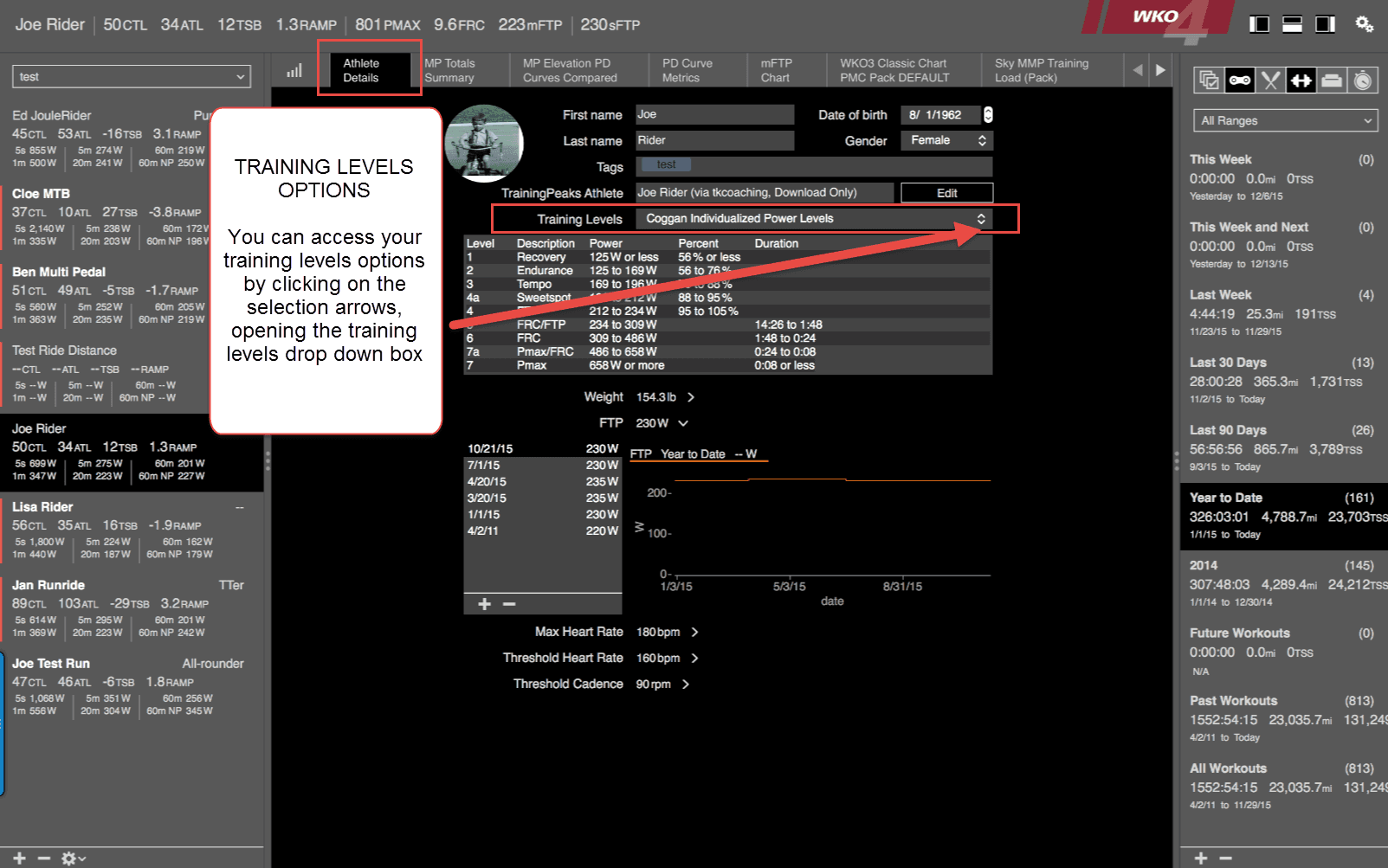The image size is (1388, 868).
Task: Select the Last 30 Days range
Action: [x=1282, y=380]
